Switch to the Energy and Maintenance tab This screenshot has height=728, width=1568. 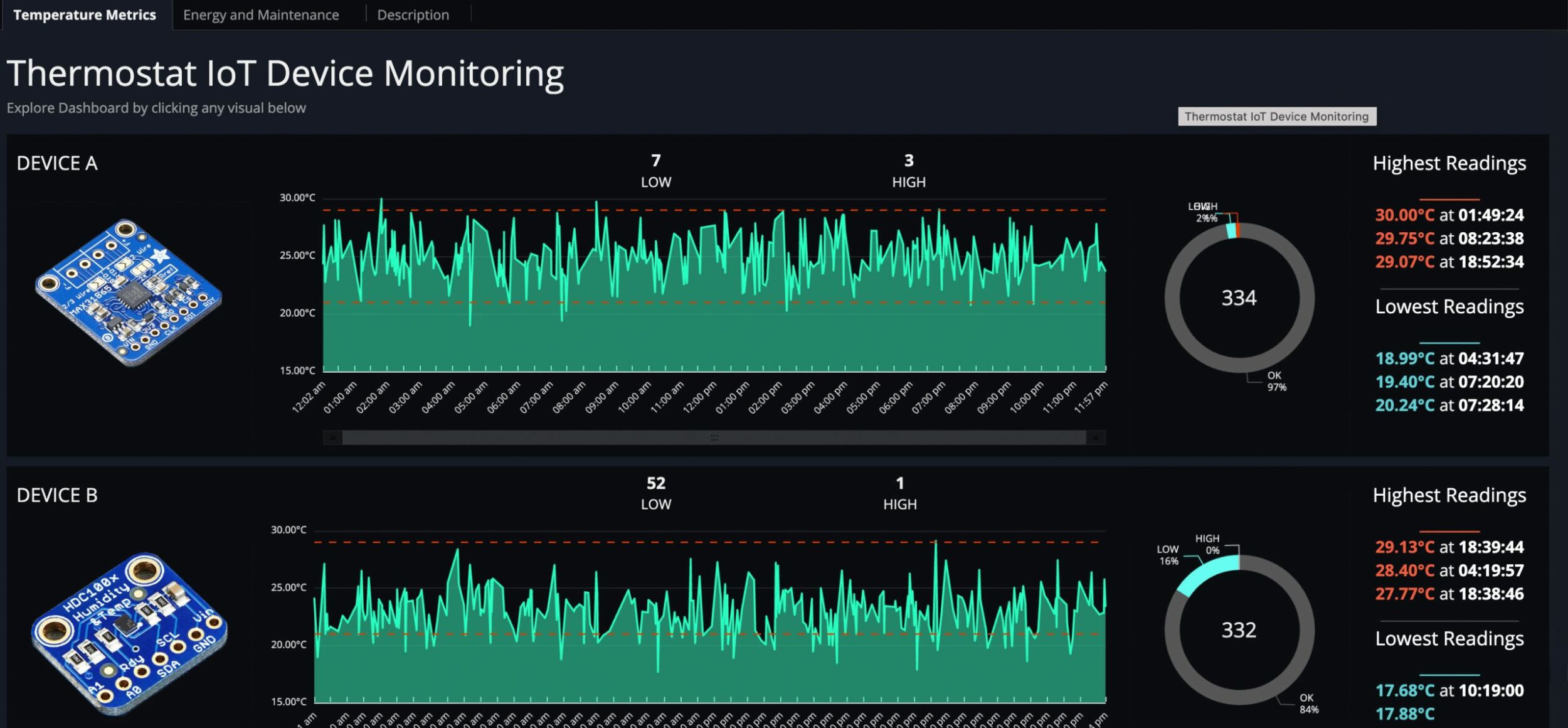point(261,14)
